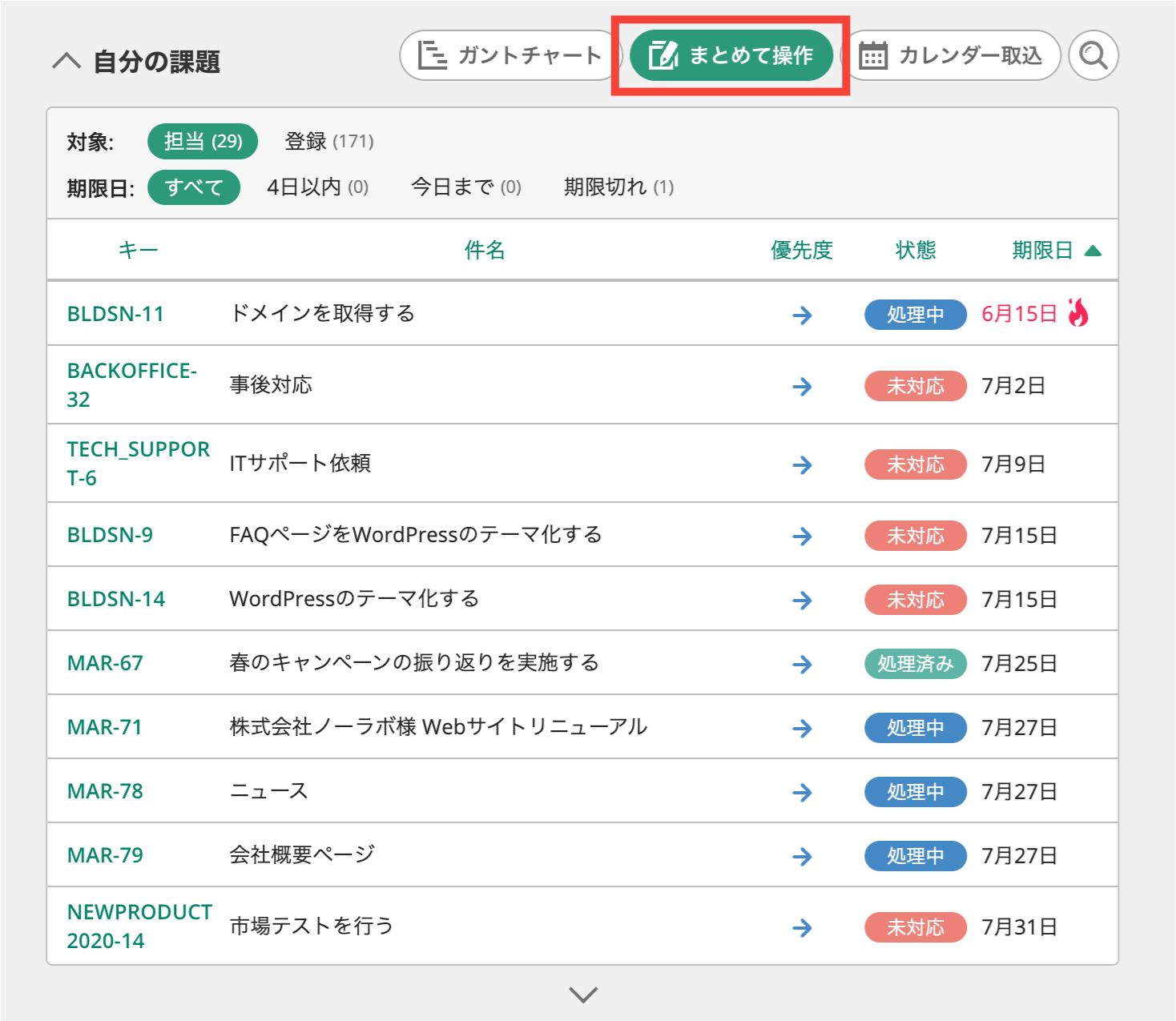Click 処理済み status badge for MAR-67
The image size is (1176, 1021).
tap(916, 664)
